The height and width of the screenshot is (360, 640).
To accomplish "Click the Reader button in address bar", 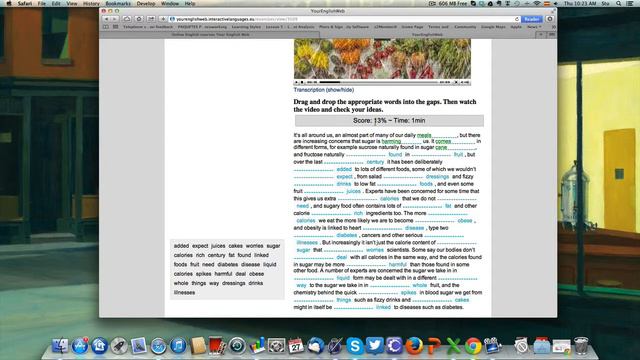I will coord(531,19).
